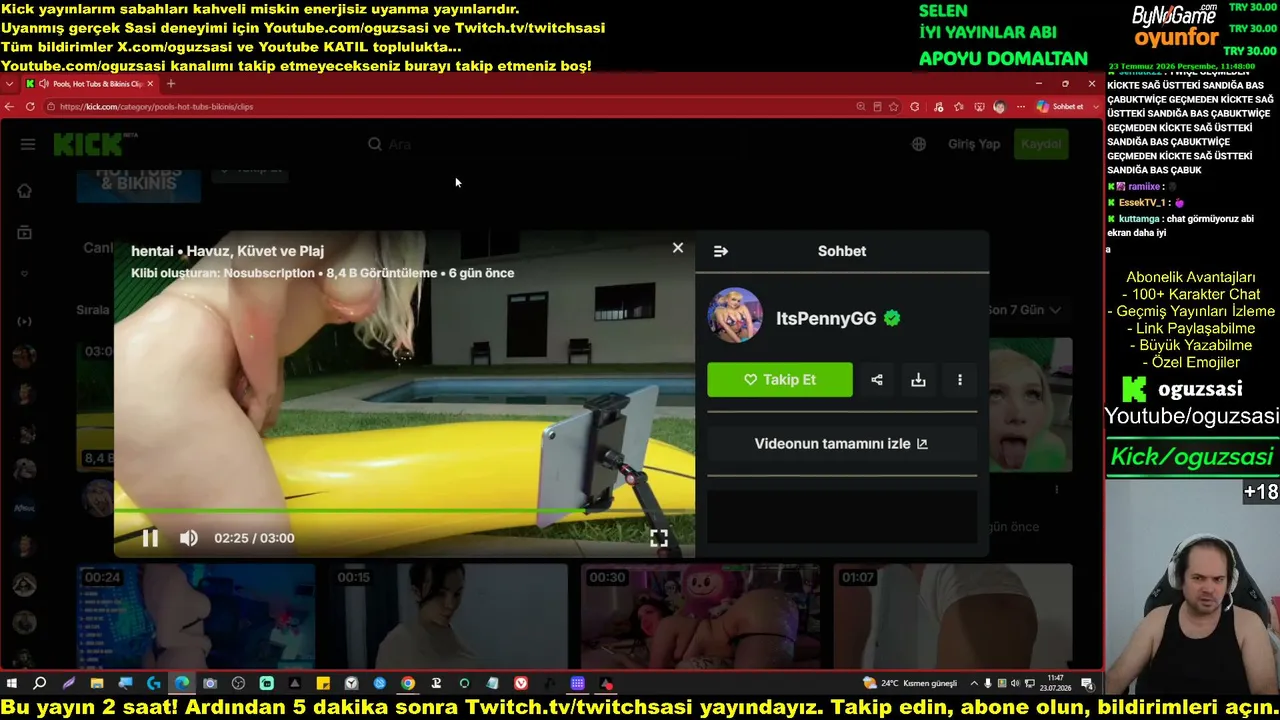Image resolution: width=1280 pixels, height=720 pixels.
Task: Open the ItsPennyGG channel name
Action: (826, 319)
